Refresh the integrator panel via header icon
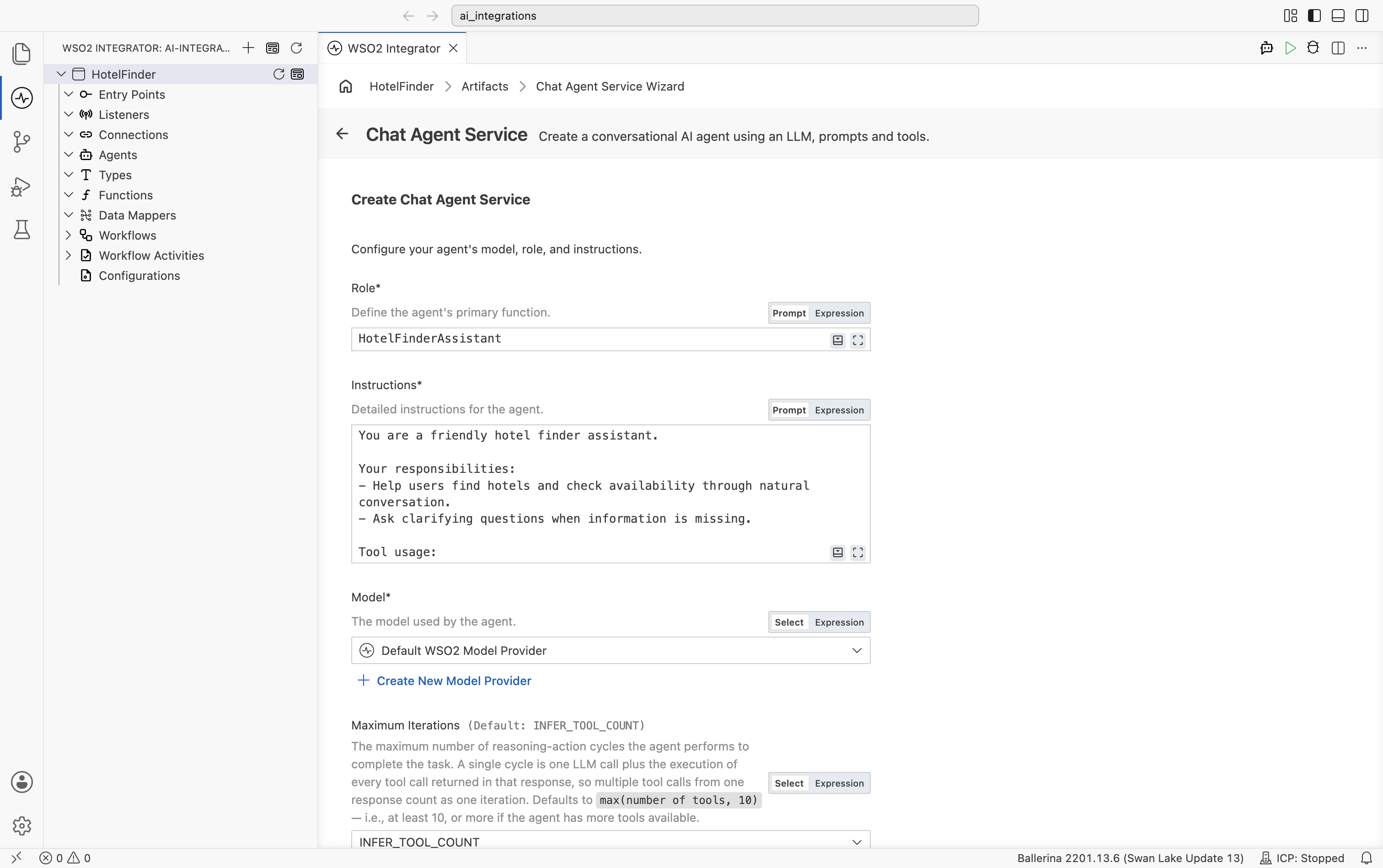This screenshot has width=1383, height=868. coord(296,48)
